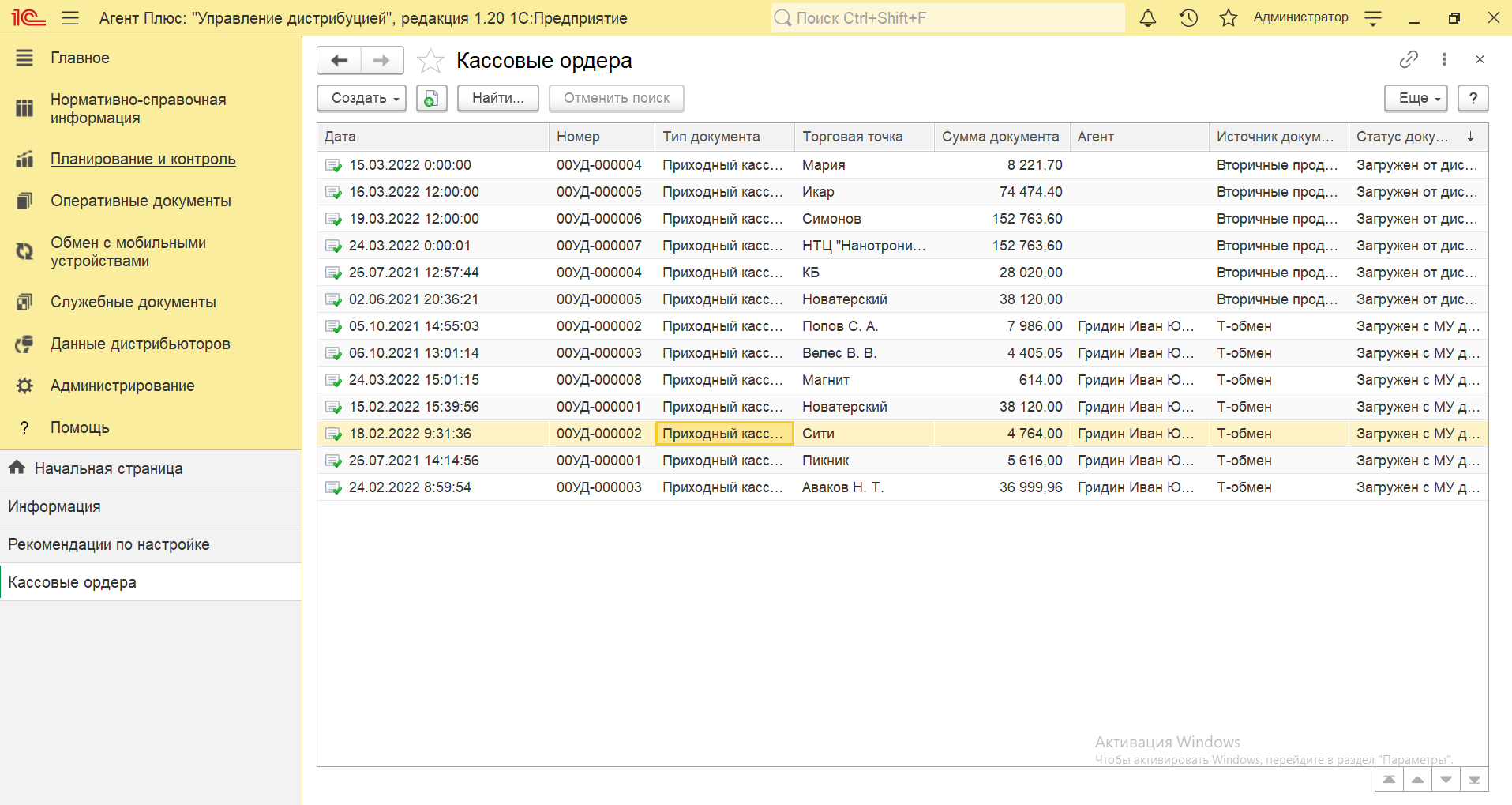Add Кассовые ордера to favorites star
This screenshot has height=805, width=1512.
coord(430,61)
